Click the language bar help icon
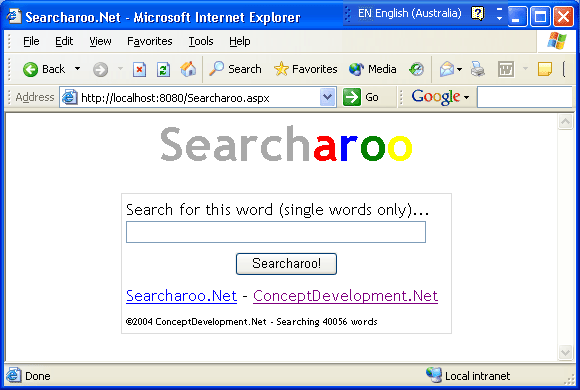The width and height of the screenshot is (580, 390). pos(478,14)
